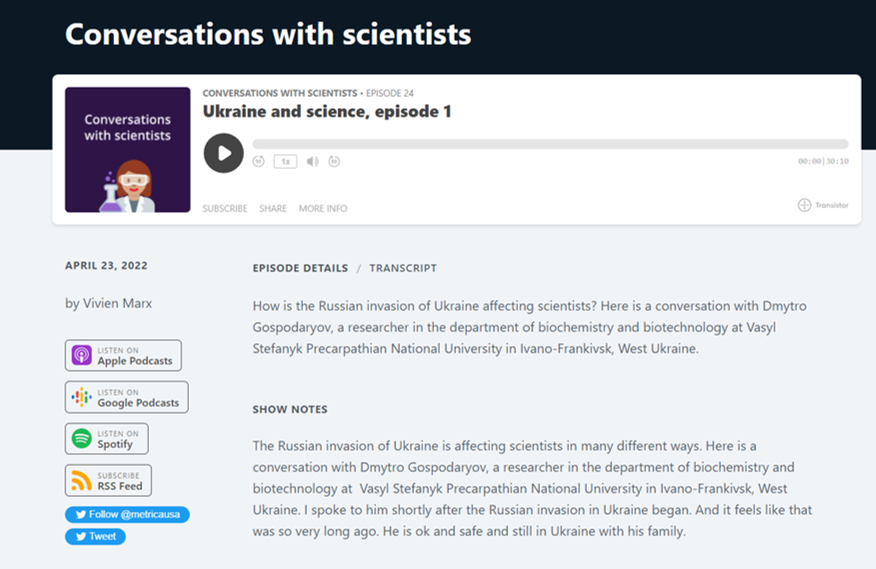Seek on the episode progress bar
Image resolution: width=876 pixels, height=569 pixels.
[x=549, y=144]
